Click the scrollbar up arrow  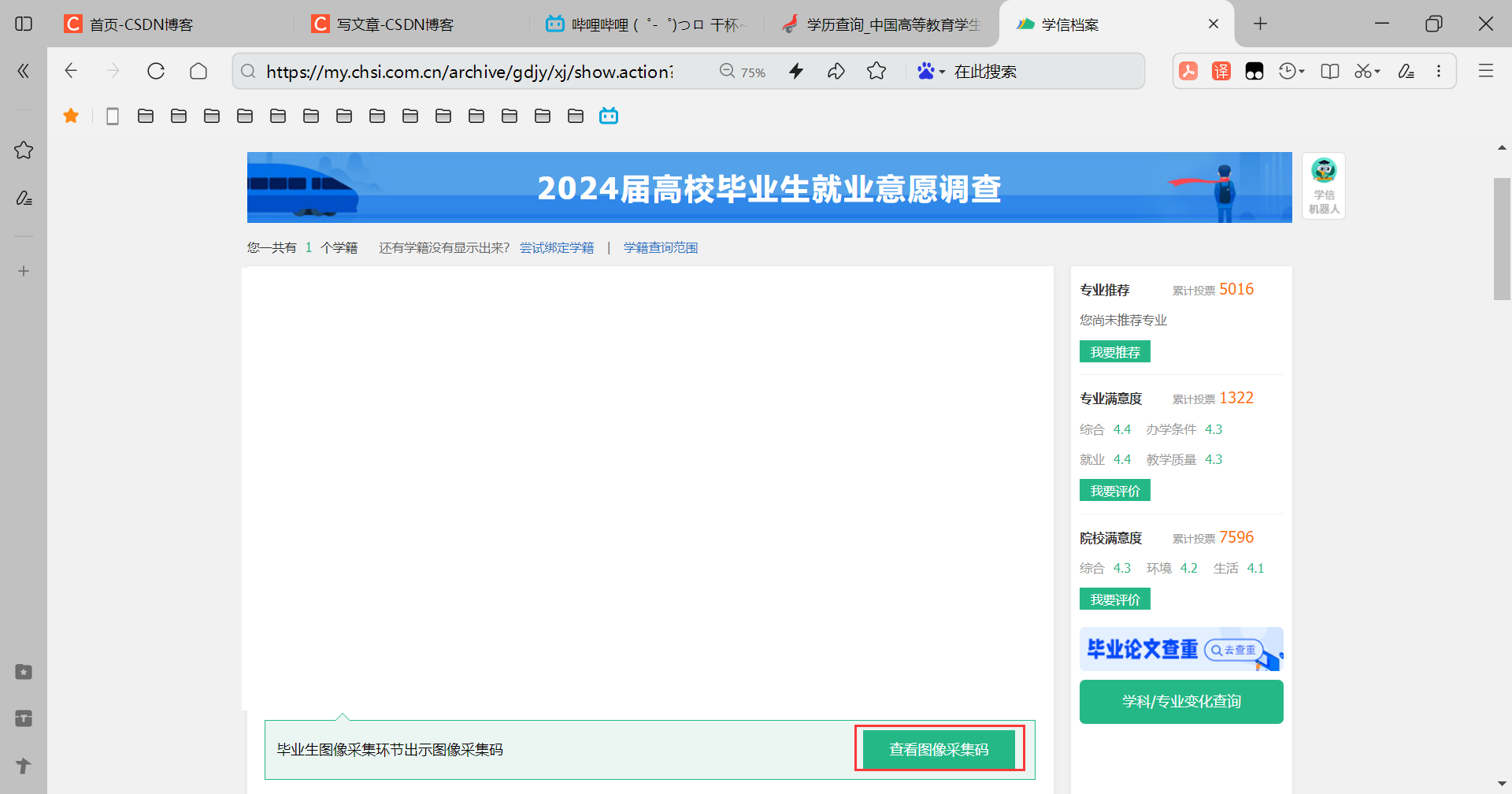pyautogui.click(x=1502, y=147)
